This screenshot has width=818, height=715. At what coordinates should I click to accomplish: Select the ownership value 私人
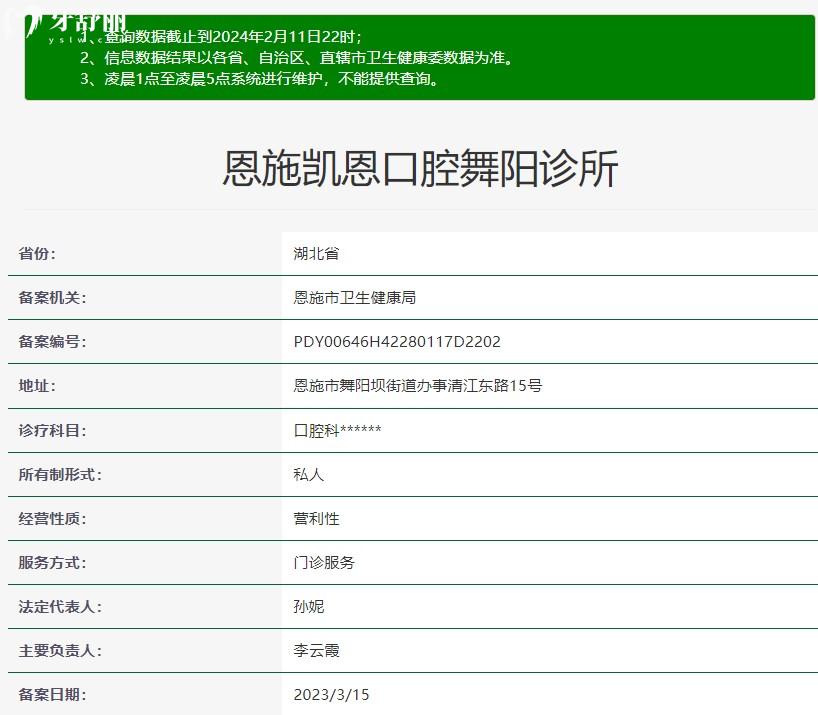(309, 475)
